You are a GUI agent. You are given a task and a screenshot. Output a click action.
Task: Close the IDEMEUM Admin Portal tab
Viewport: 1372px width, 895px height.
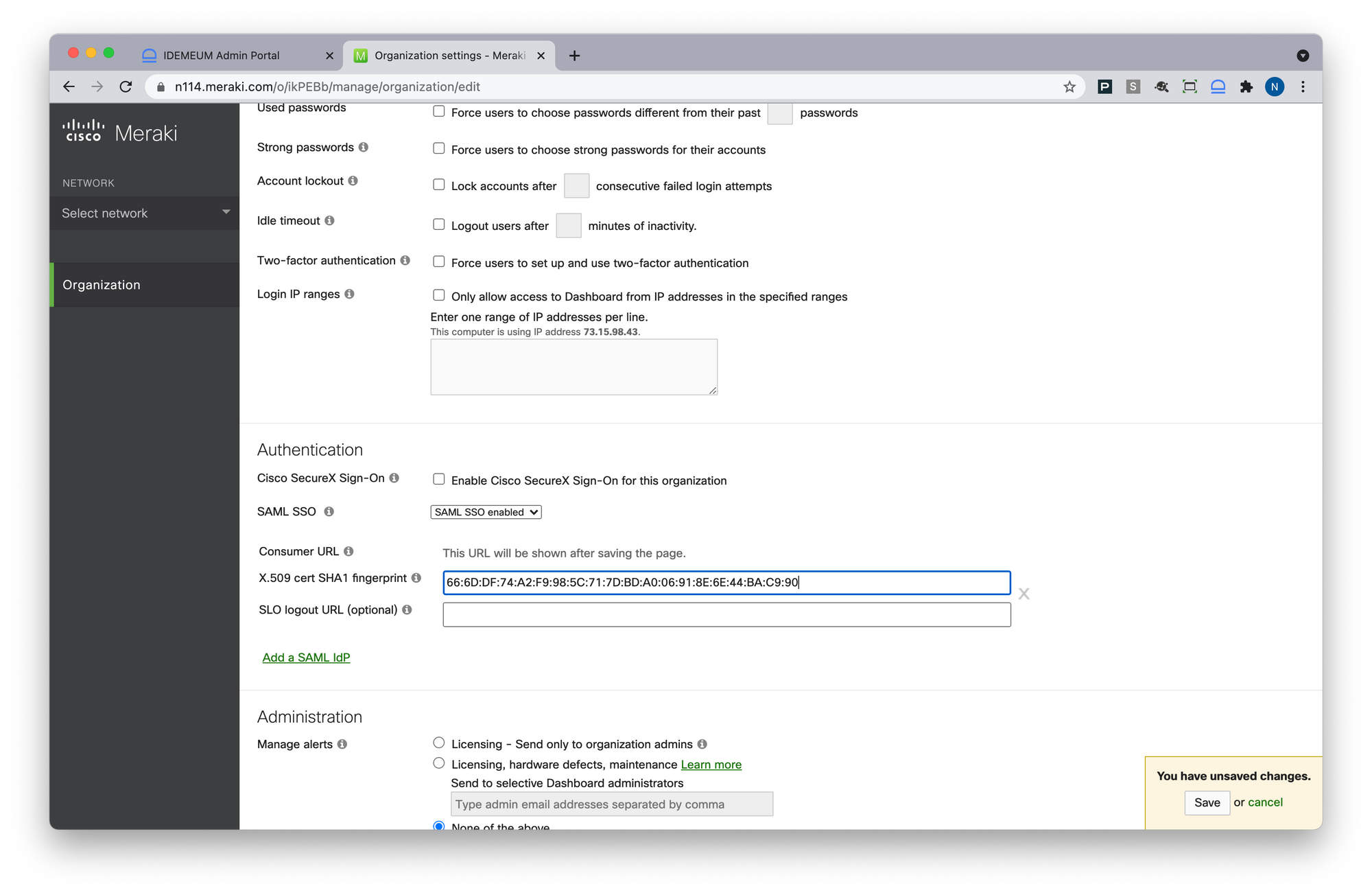pos(329,56)
